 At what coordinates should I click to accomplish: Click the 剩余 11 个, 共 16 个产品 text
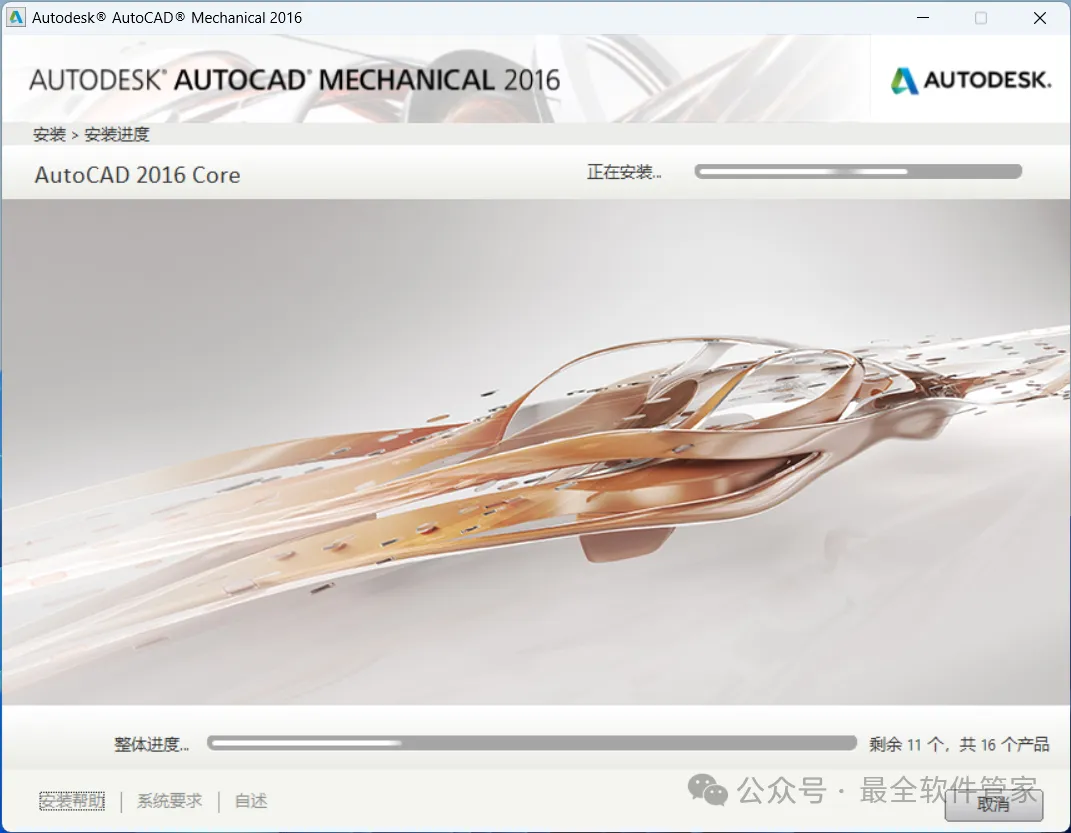959,744
